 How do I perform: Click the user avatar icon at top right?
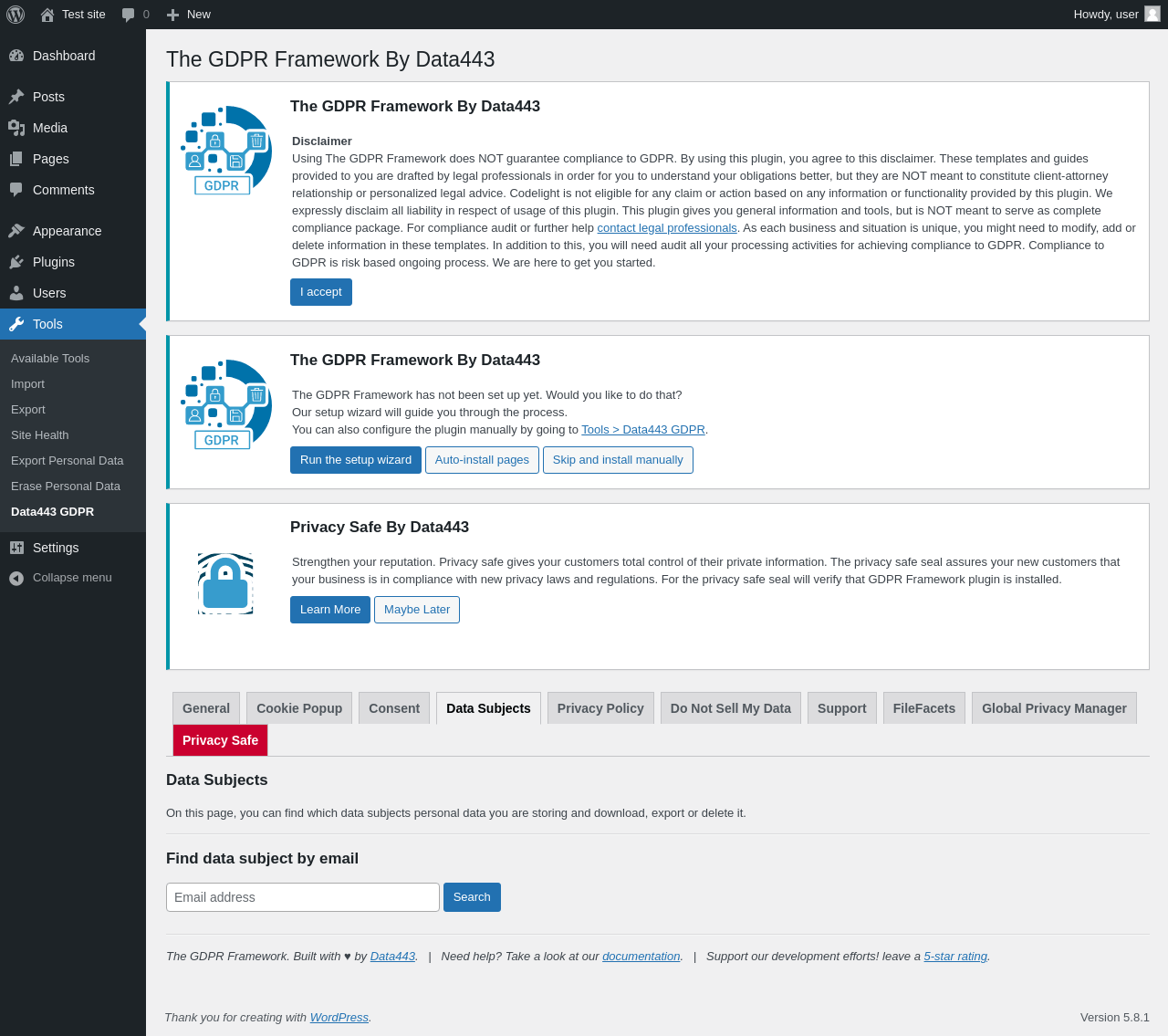point(1152,14)
